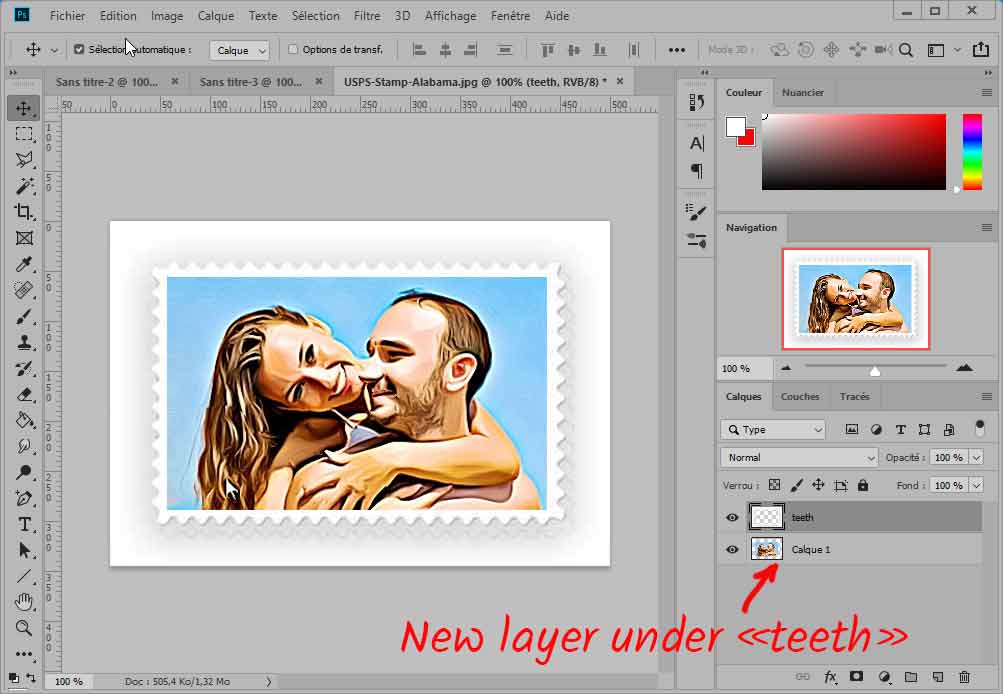Select the Eraser tool
This screenshot has width=1003, height=694.
(24, 395)
